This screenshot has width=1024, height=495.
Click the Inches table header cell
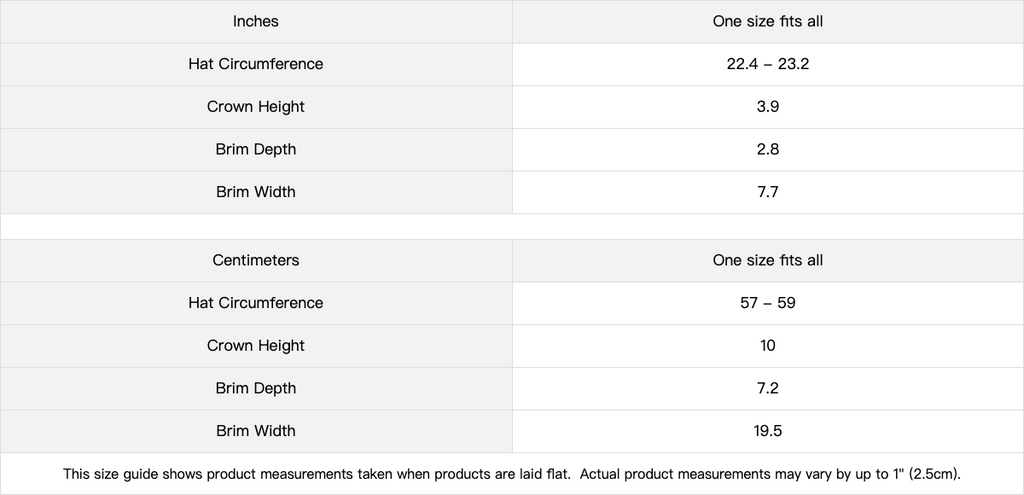coord(256,22)
